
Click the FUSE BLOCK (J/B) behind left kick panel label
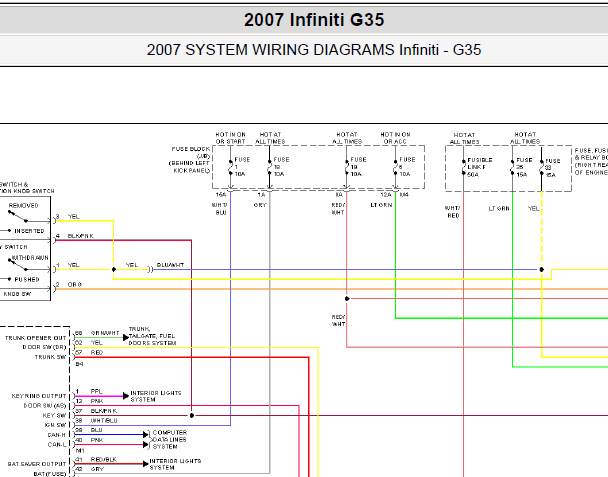tap(190, 160)
